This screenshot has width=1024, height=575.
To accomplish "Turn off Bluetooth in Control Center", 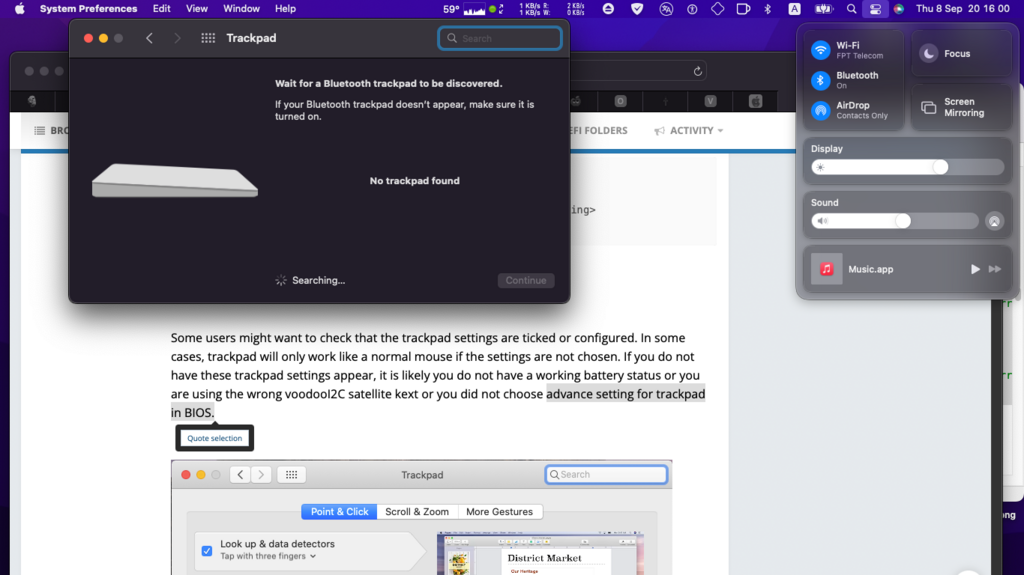I will point(821,80).
